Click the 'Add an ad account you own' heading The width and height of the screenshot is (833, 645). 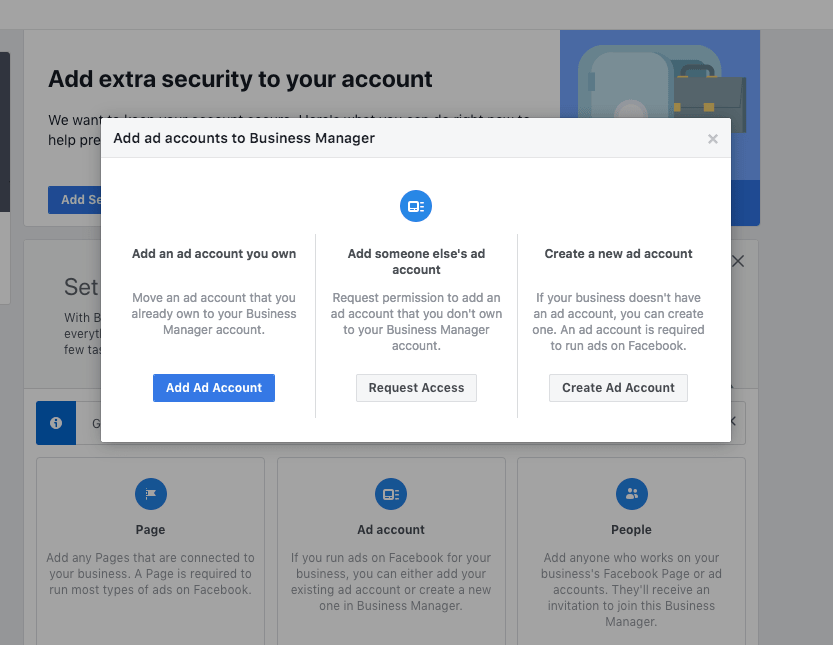[214, 254]
